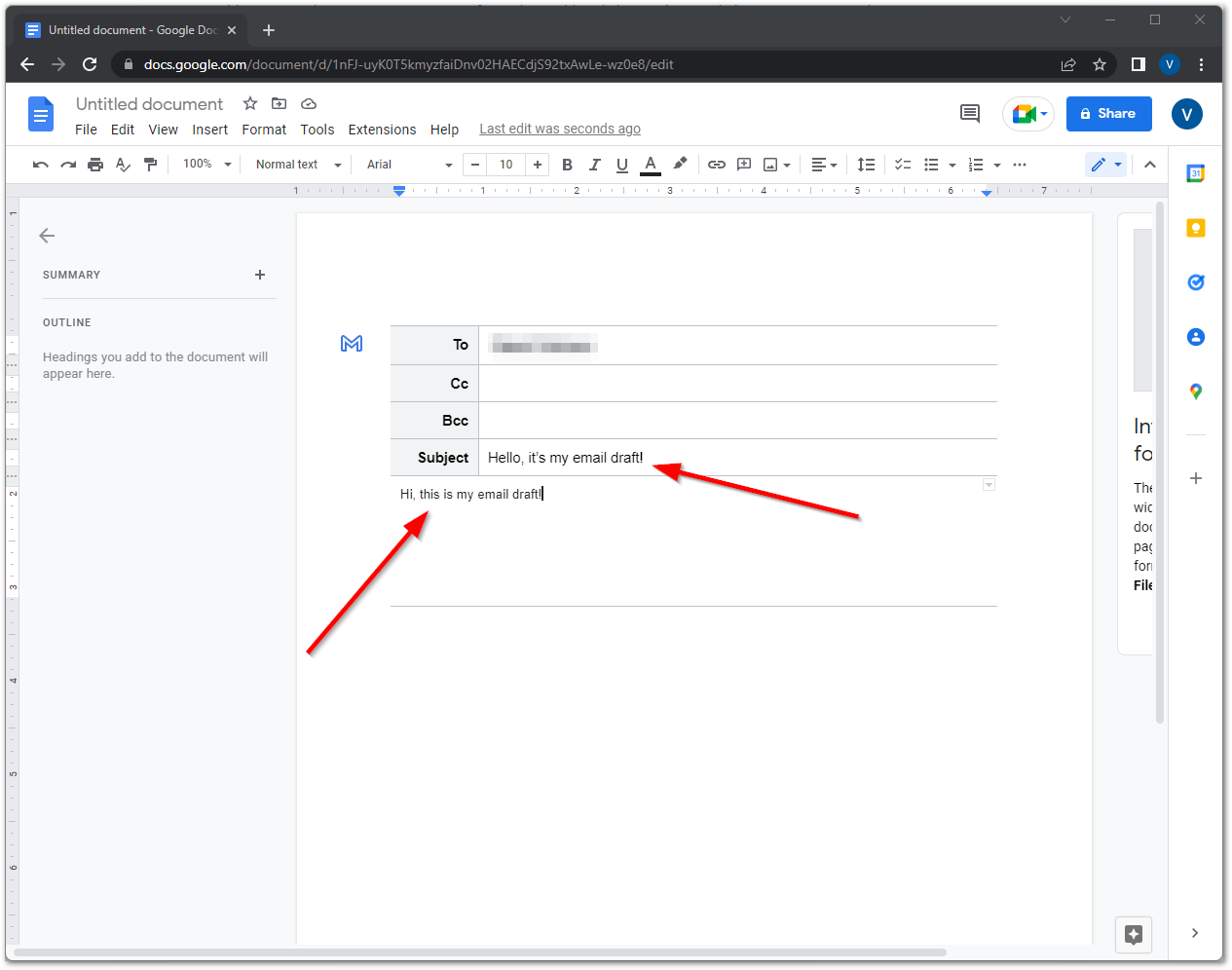Toggle italic formatting

coord(594,164)
